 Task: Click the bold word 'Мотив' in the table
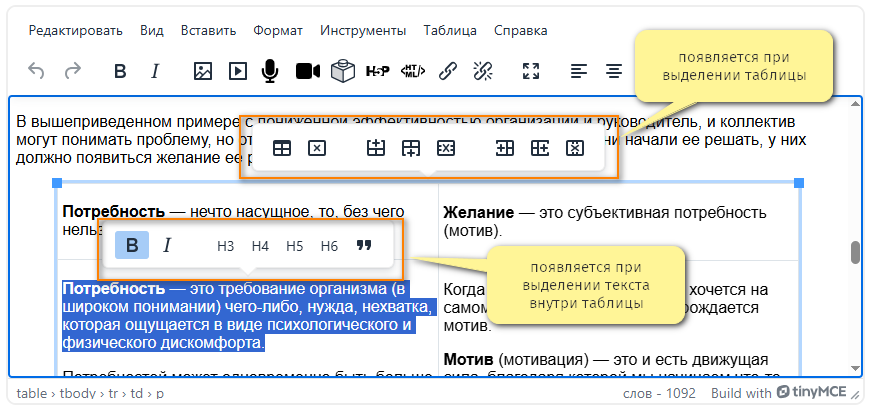point(468,359)
